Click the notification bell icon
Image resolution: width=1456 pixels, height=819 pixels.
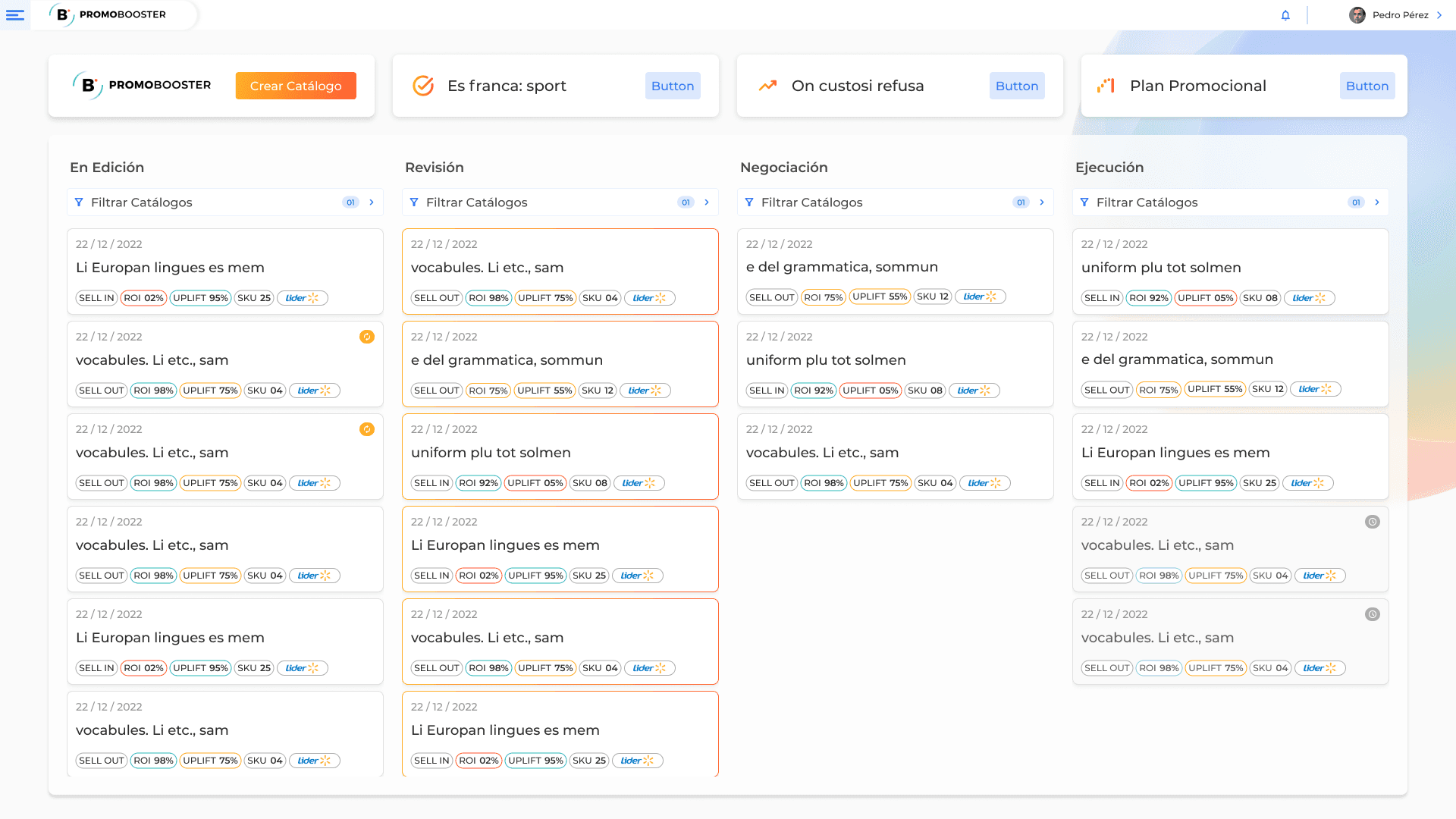1285,15
